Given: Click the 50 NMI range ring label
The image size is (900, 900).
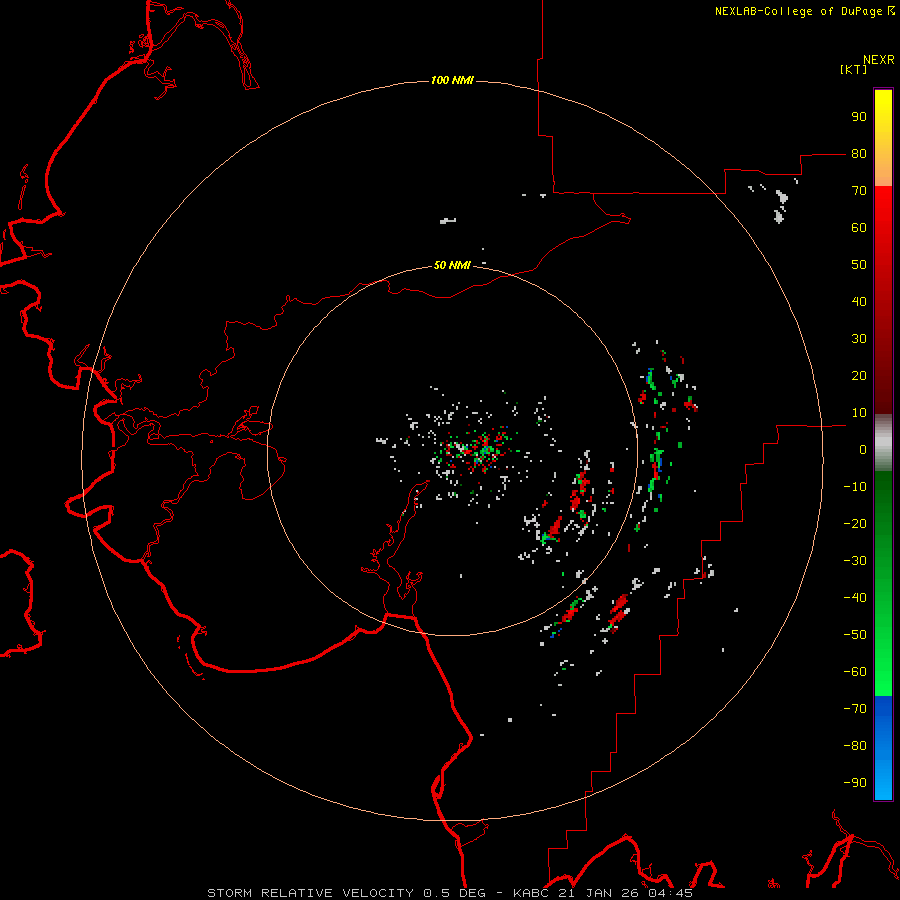Looking at the screenshot, I should (x=452, y=265).
